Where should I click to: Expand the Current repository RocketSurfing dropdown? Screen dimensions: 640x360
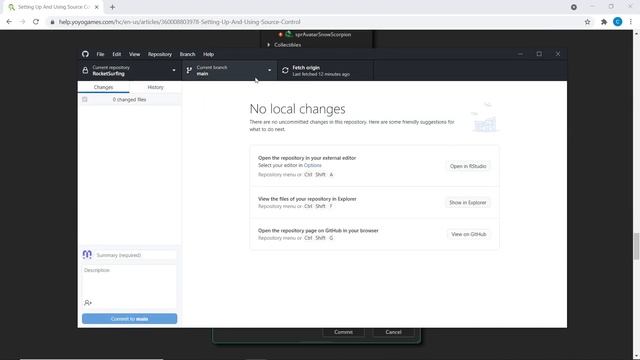129,71
